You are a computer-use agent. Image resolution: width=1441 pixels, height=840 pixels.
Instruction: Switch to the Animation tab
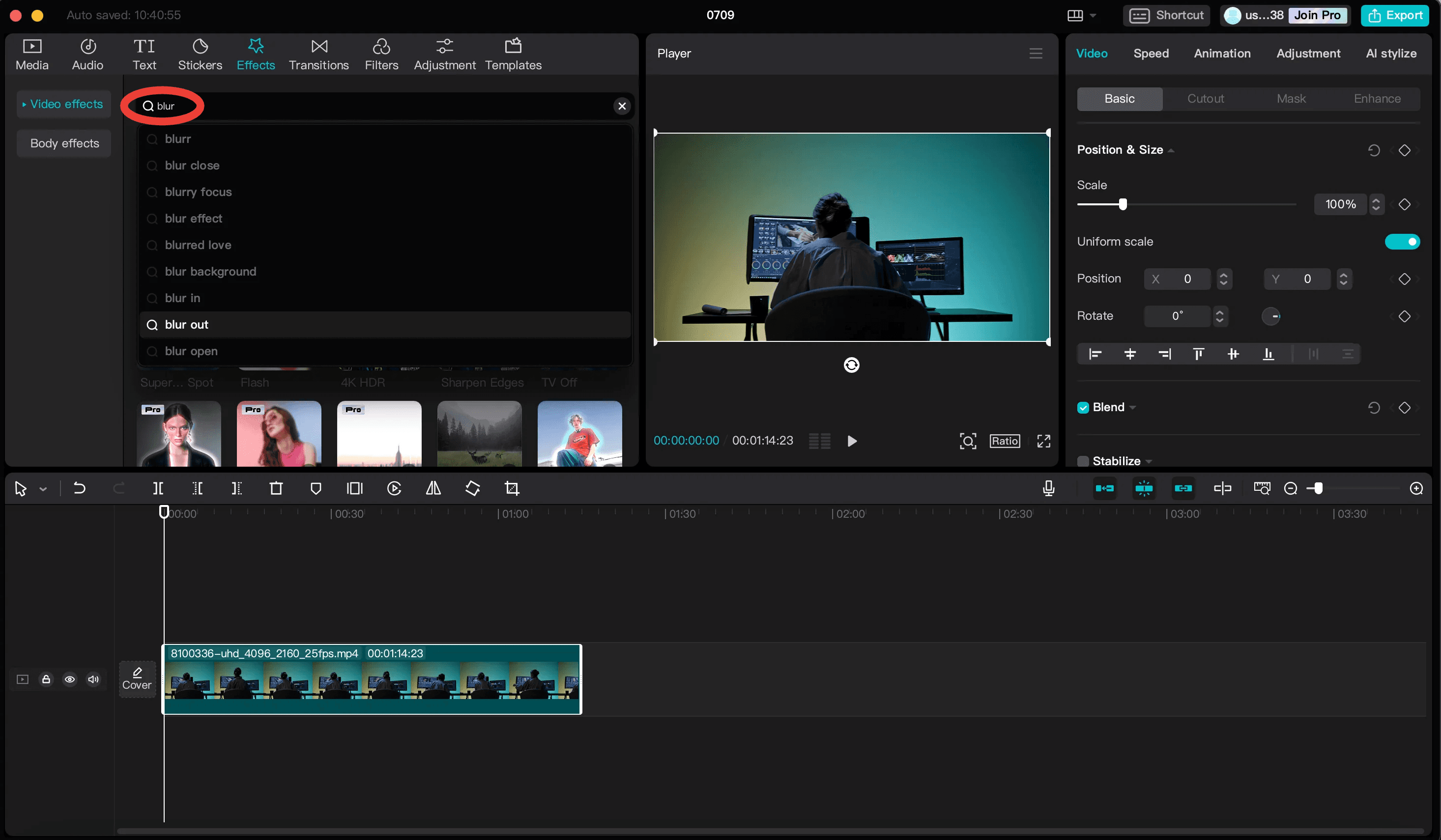(1222, 53)
